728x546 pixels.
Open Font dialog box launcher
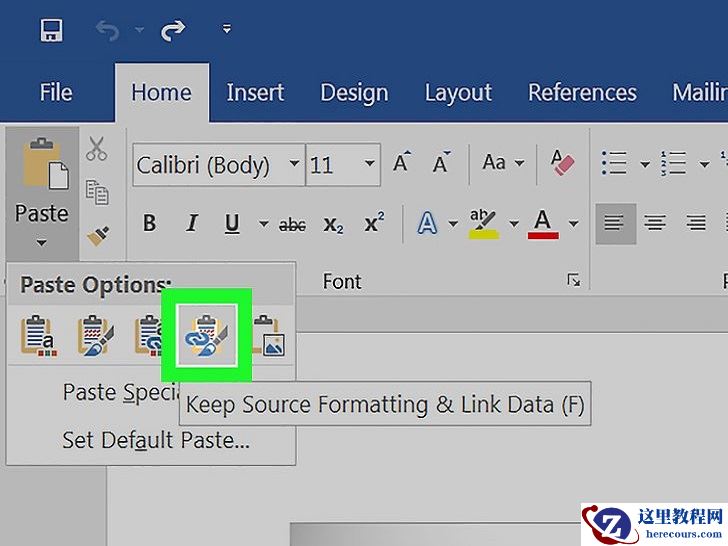pos(574,280)
